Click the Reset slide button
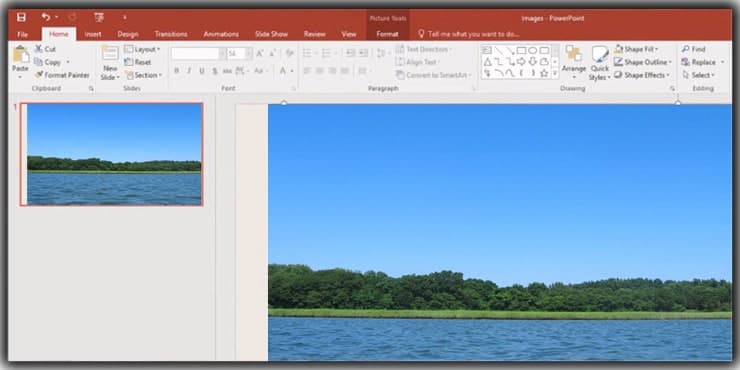 click(138, 62)
